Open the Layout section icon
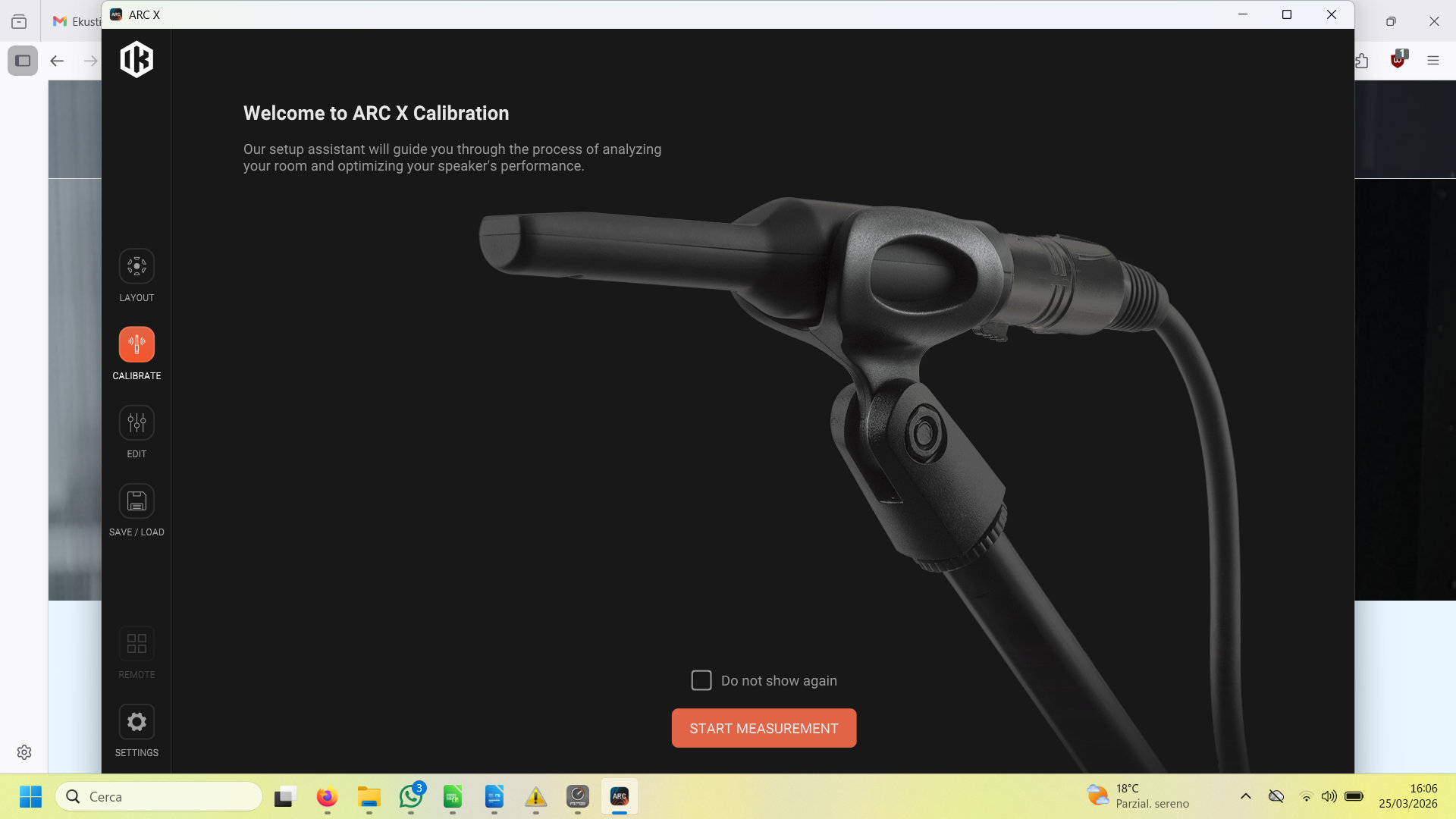 click(136, 267)
